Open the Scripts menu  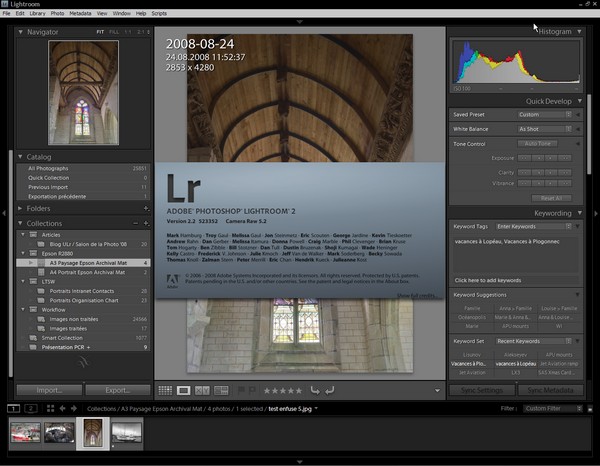tap(159, 13)
